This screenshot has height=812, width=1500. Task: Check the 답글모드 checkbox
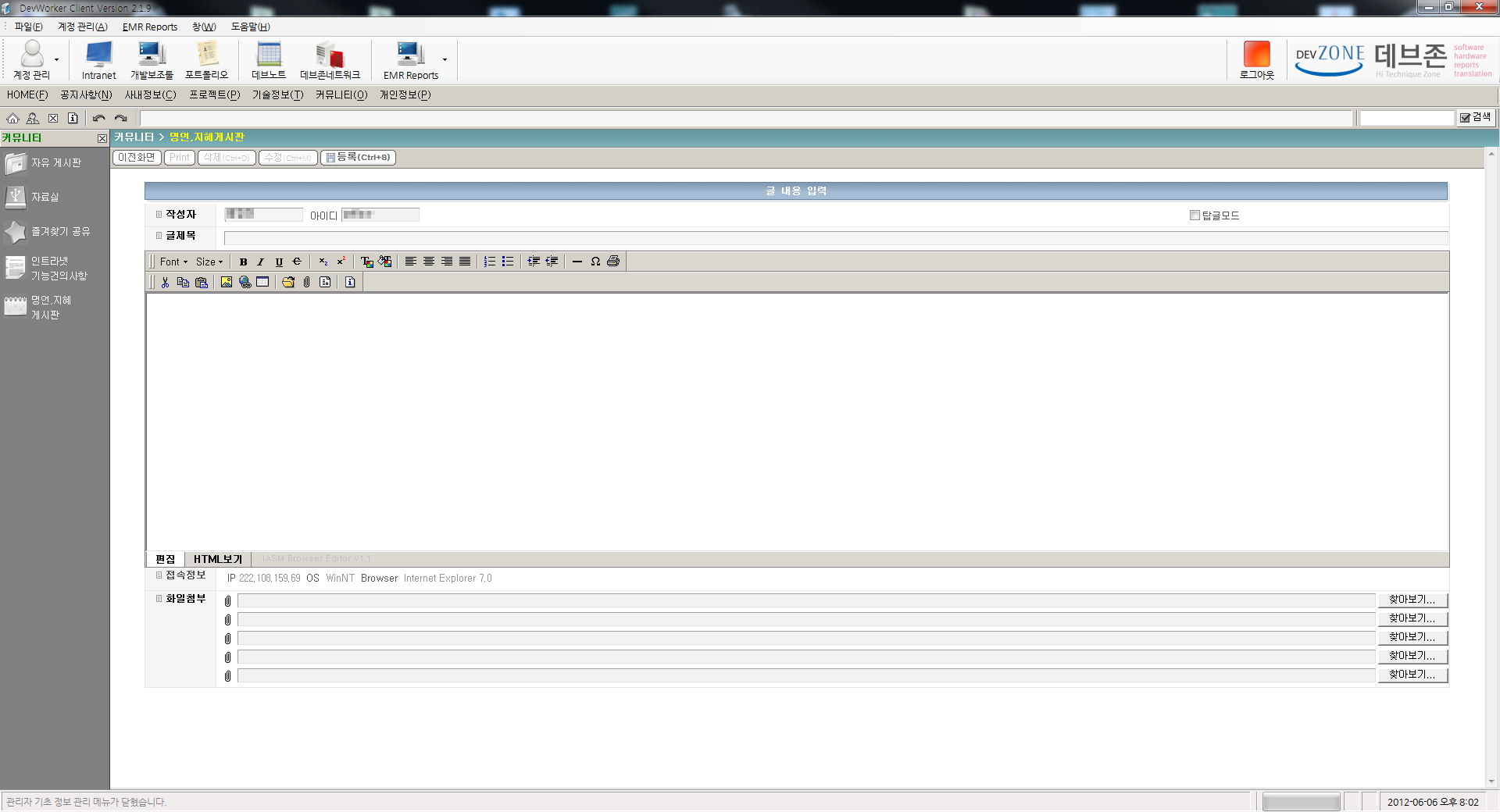tap(1195, 215)
